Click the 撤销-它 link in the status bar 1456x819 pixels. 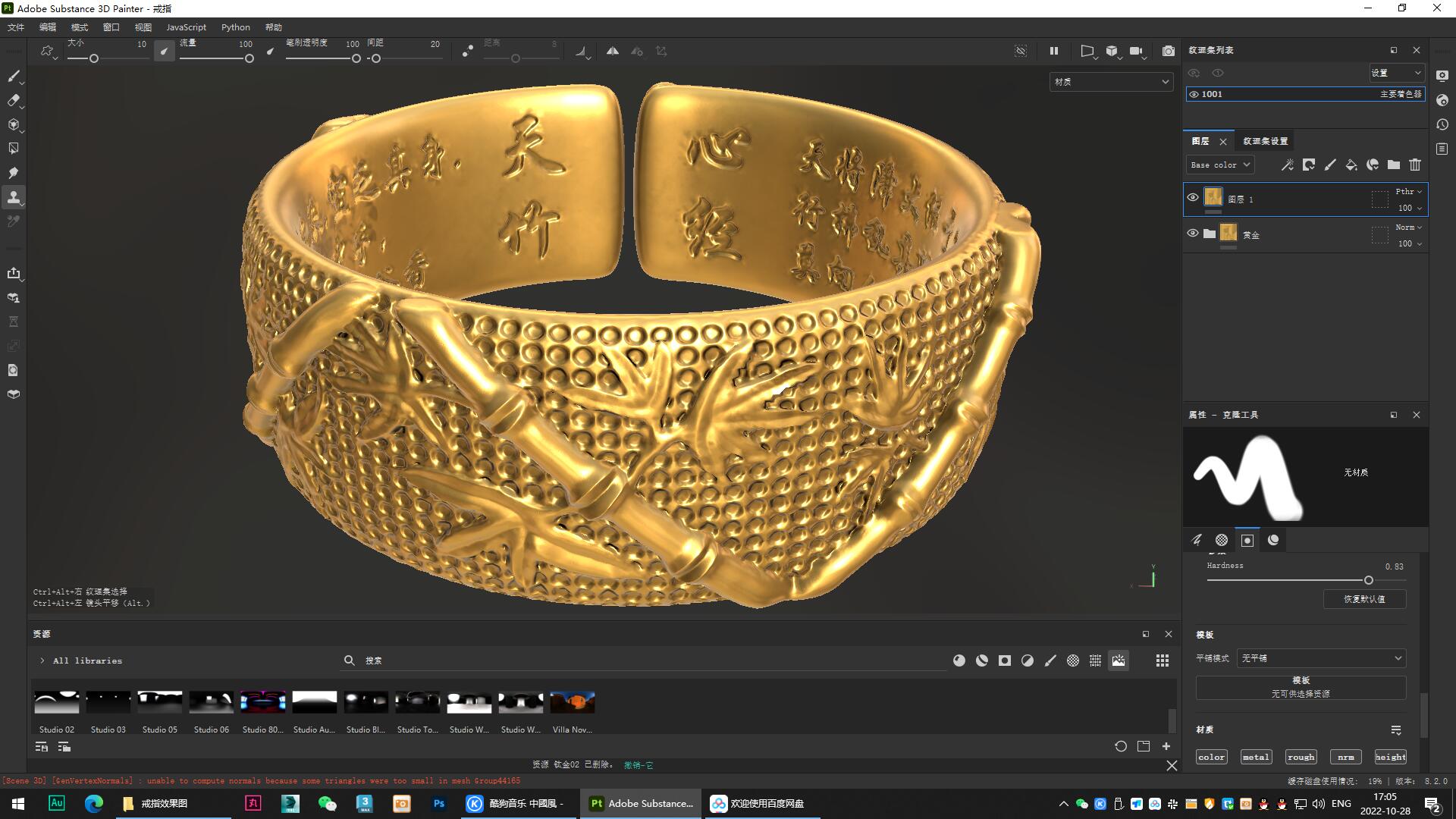click(639, 764)
